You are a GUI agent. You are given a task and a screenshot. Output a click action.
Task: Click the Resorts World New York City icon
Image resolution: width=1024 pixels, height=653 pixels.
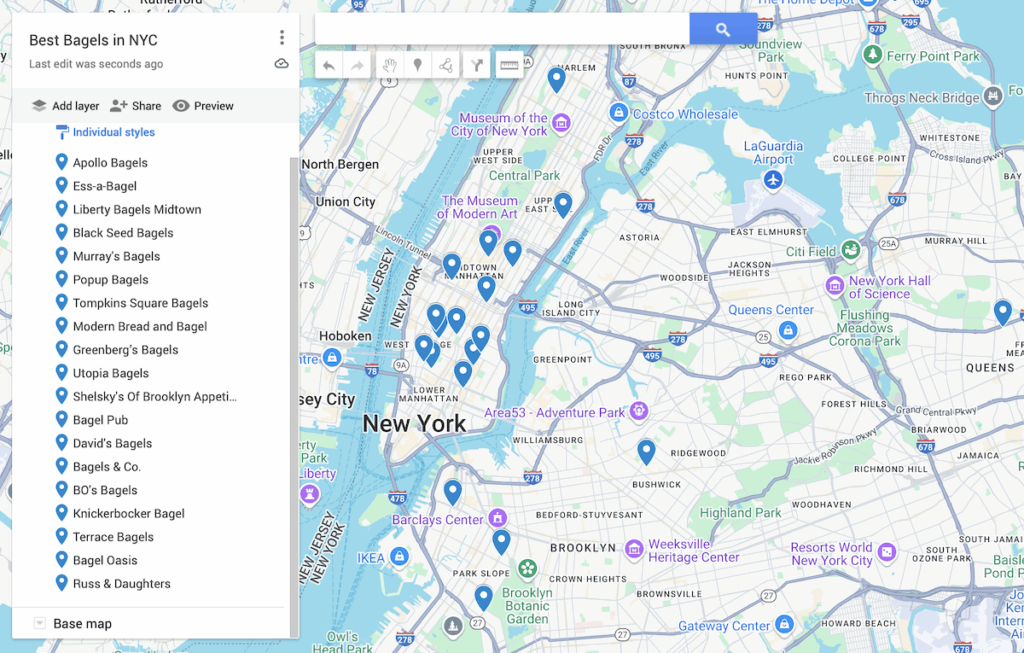point(886,552)
